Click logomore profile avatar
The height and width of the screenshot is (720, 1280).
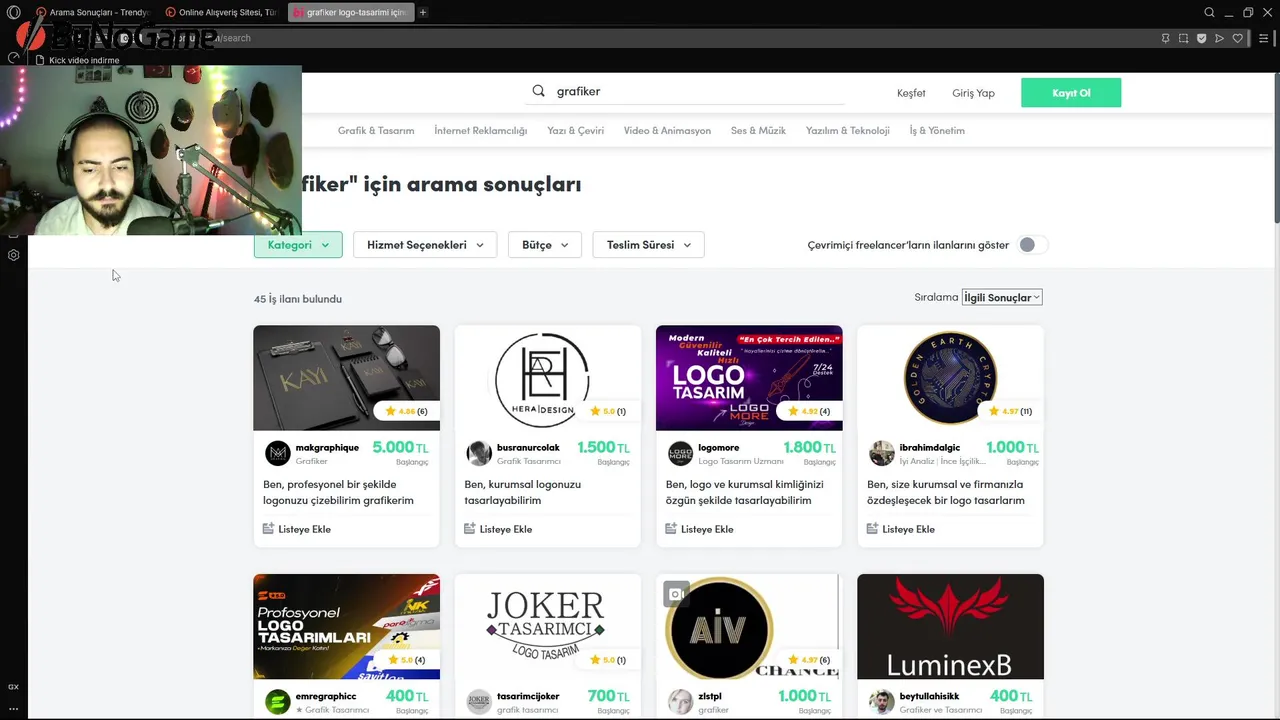point(680,453)
